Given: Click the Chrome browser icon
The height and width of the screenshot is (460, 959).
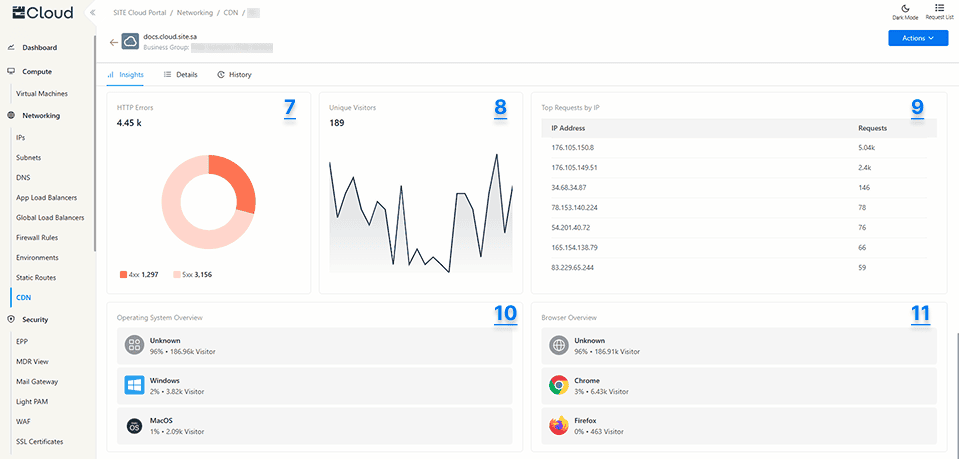Looking at the screenshot, I should (559, 386).
